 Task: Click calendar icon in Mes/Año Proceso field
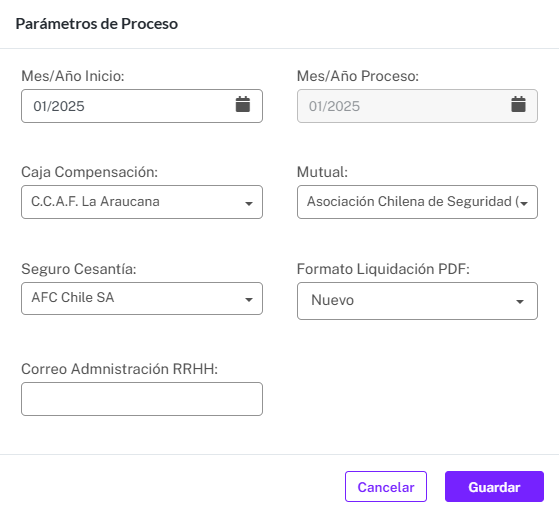pyautogui.click(x=518, y=104)
